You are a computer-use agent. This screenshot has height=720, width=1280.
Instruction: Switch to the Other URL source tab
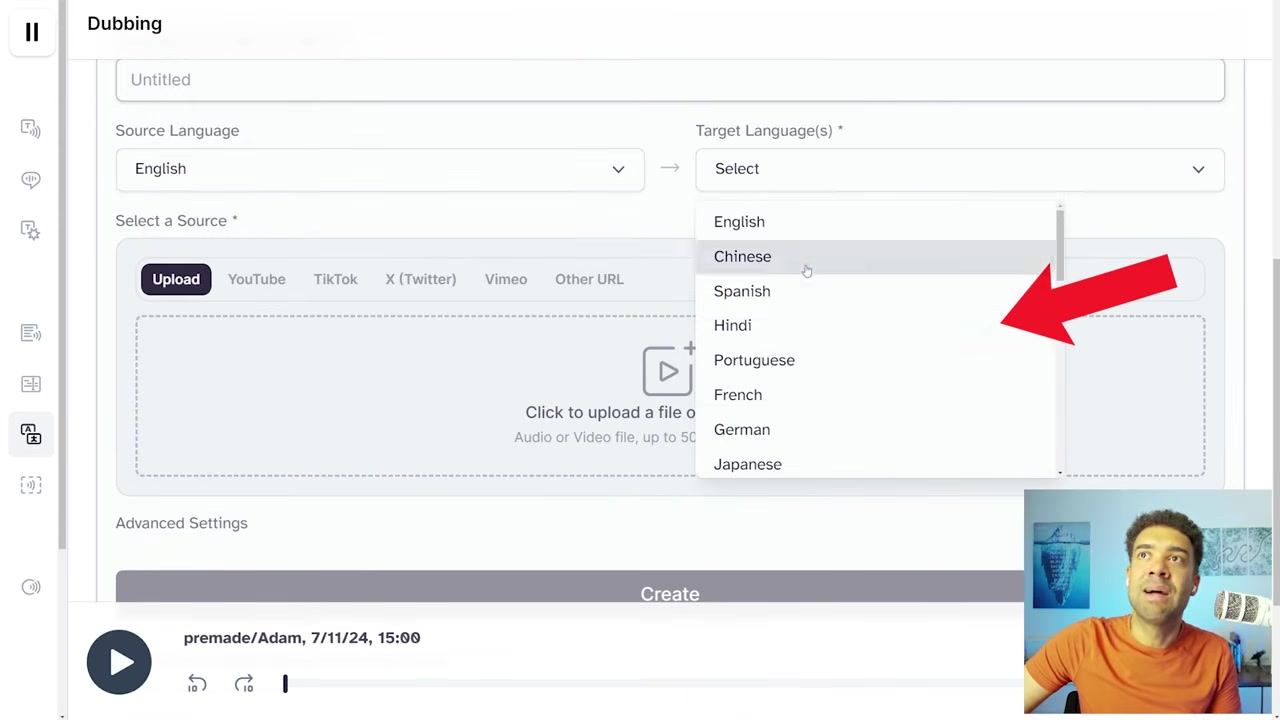pyautogui.click(x=589, y=279)
